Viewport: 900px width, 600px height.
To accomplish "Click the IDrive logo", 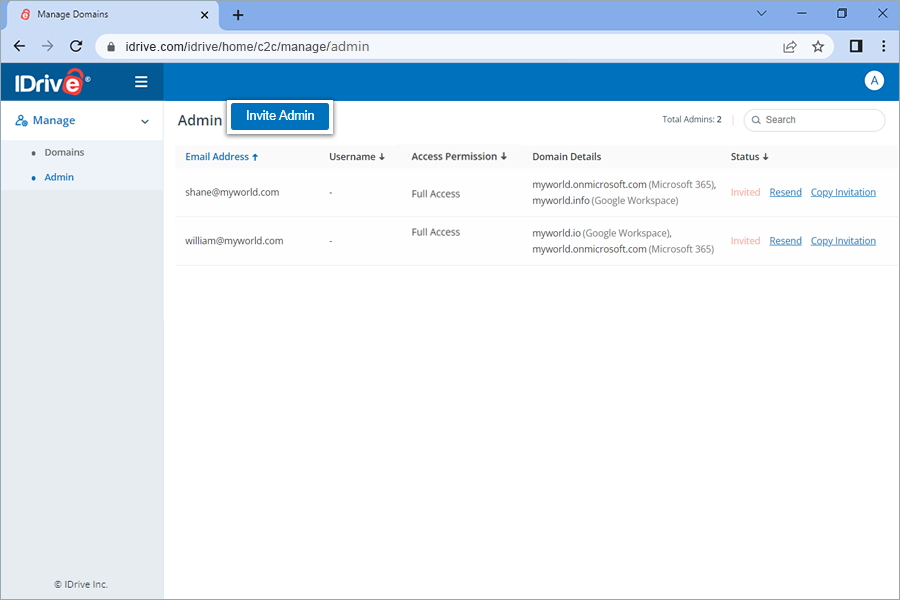I will [x=53, y=82].
